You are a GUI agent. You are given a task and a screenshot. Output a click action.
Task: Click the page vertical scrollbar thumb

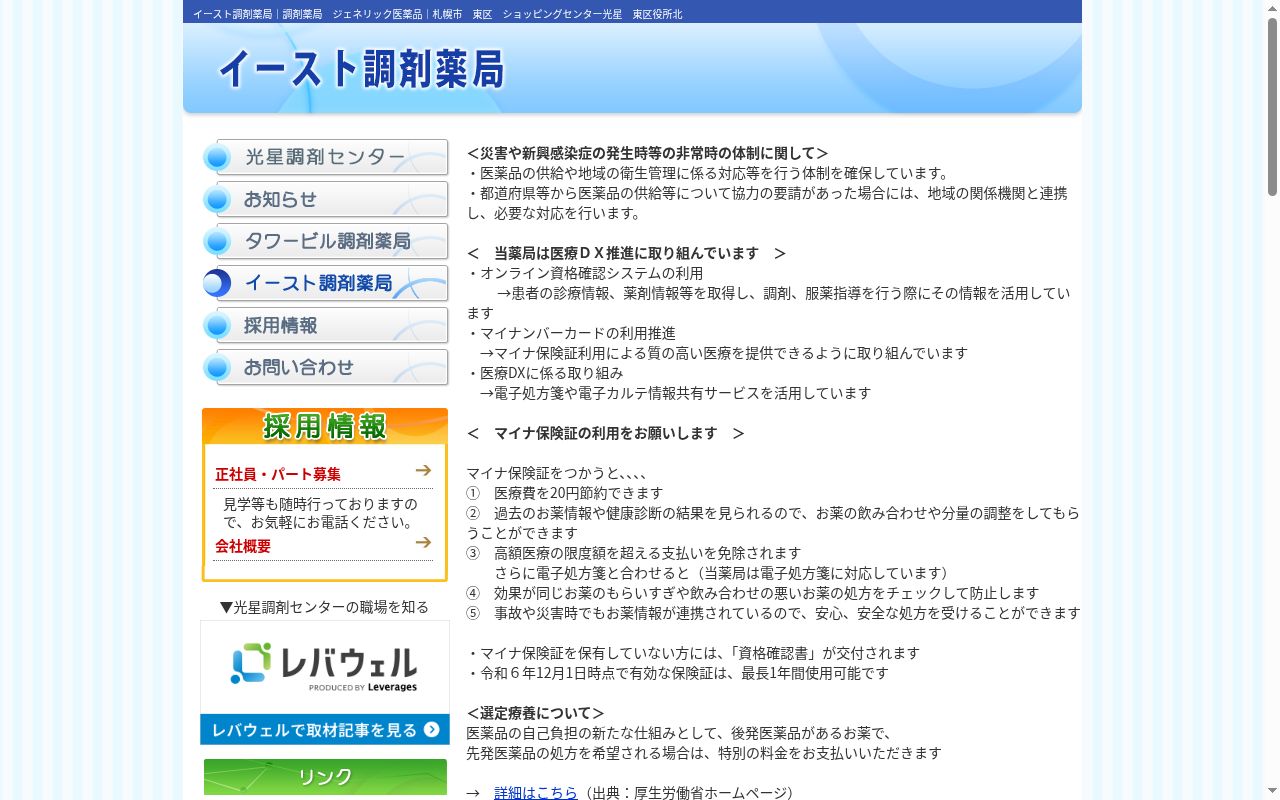(1273, 105)
